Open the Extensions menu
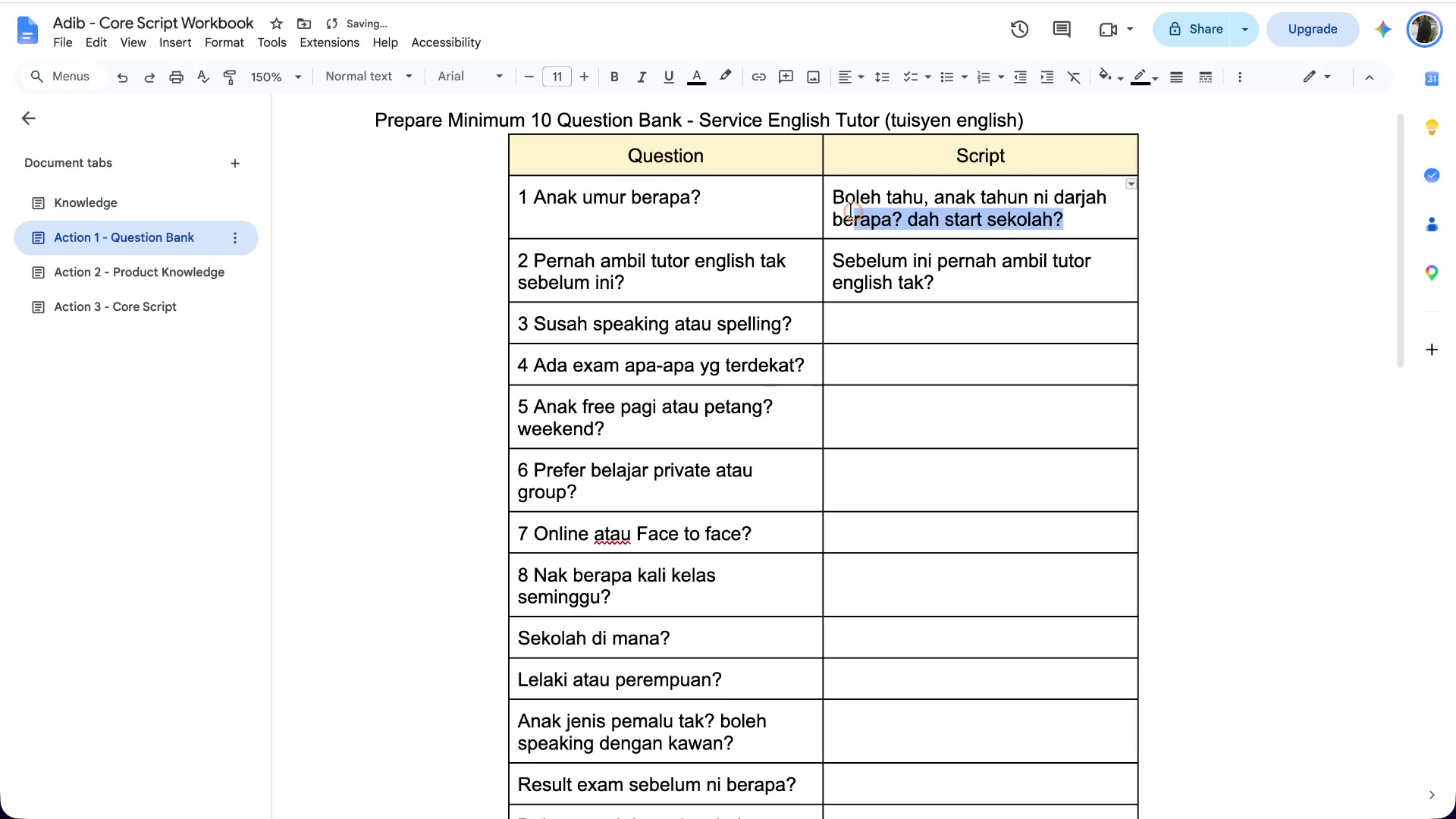The width and height of the screenshot is (1456, 819). (329, 43)
